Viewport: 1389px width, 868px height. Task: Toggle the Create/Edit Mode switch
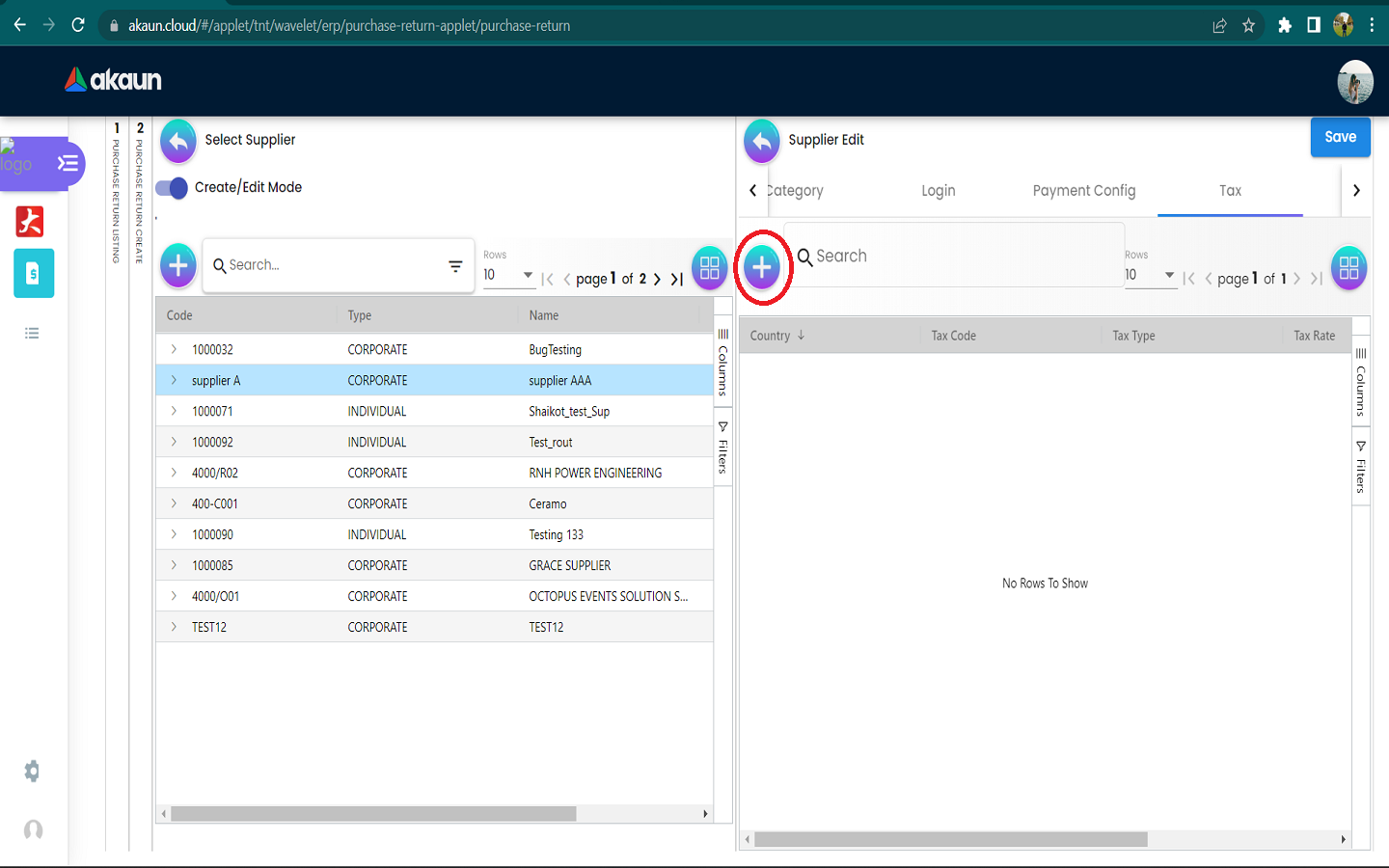pyautogui.click(x=173, y=188)
